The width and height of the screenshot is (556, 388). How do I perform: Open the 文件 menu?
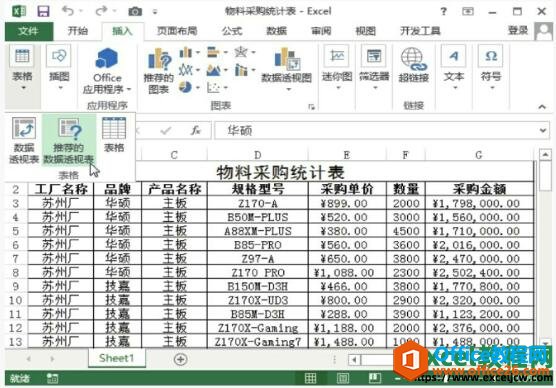[29, 31]
